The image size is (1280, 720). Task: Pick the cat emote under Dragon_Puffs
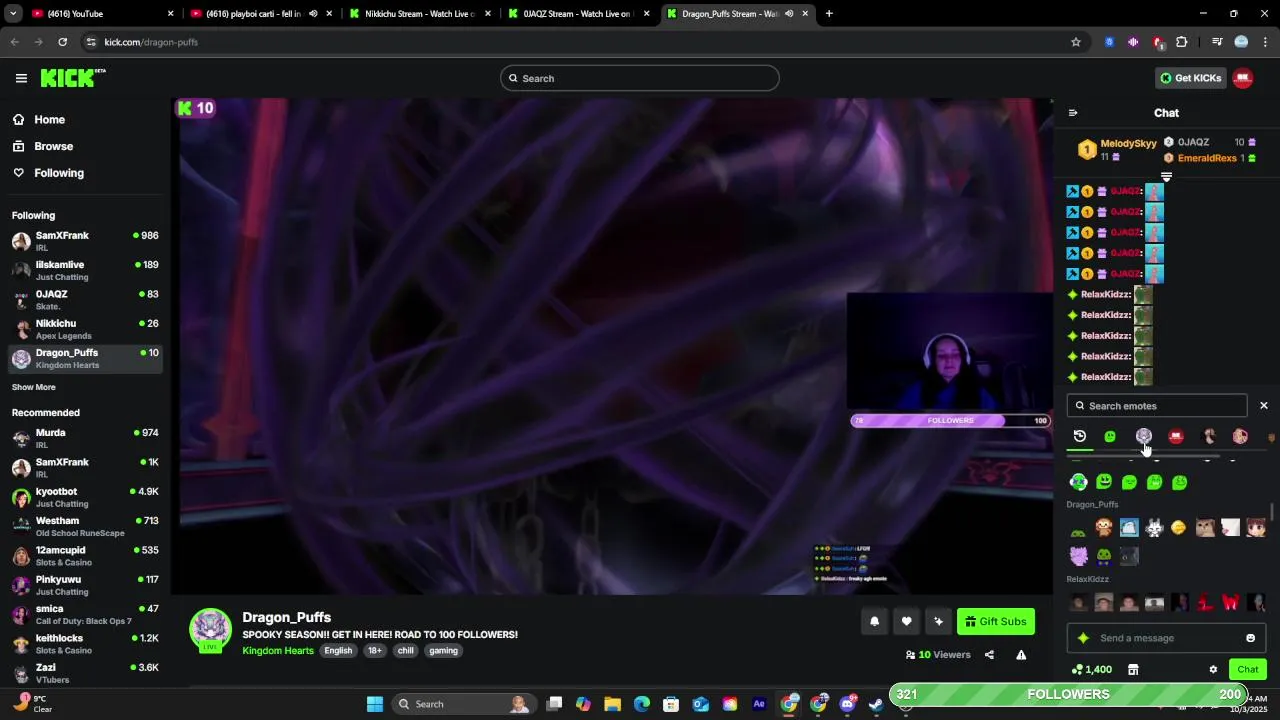tap(1205, 528)
